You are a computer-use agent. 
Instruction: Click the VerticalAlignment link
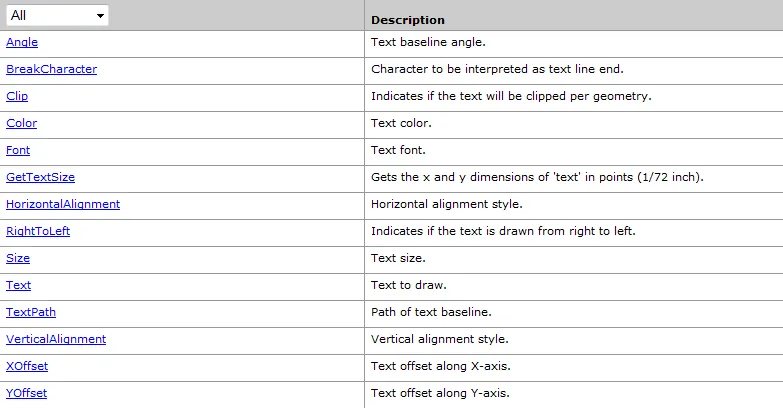click(56, 339)
